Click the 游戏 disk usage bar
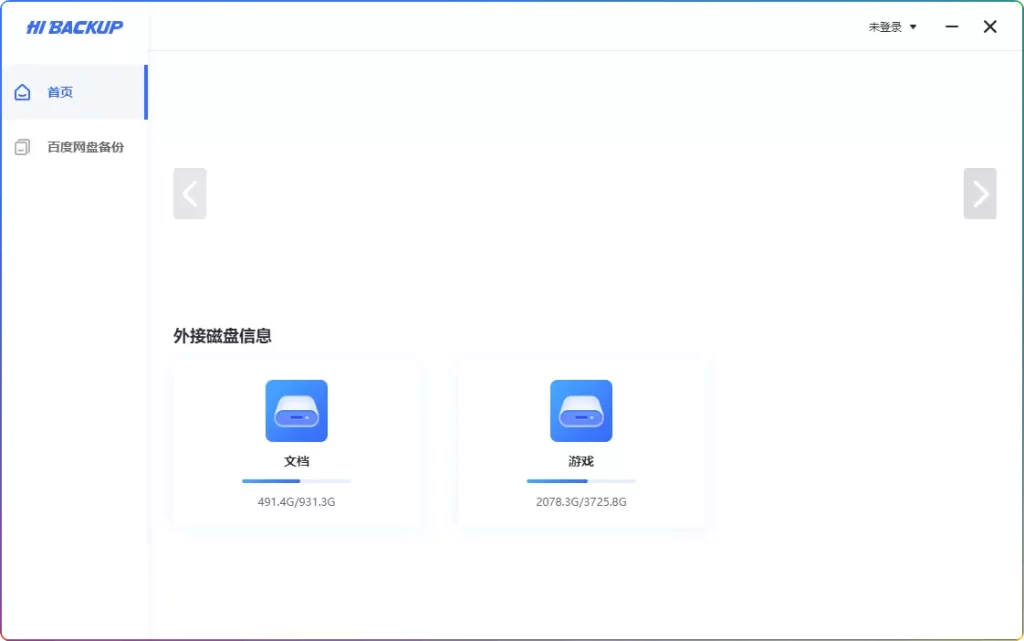 (x=581, y=481)
